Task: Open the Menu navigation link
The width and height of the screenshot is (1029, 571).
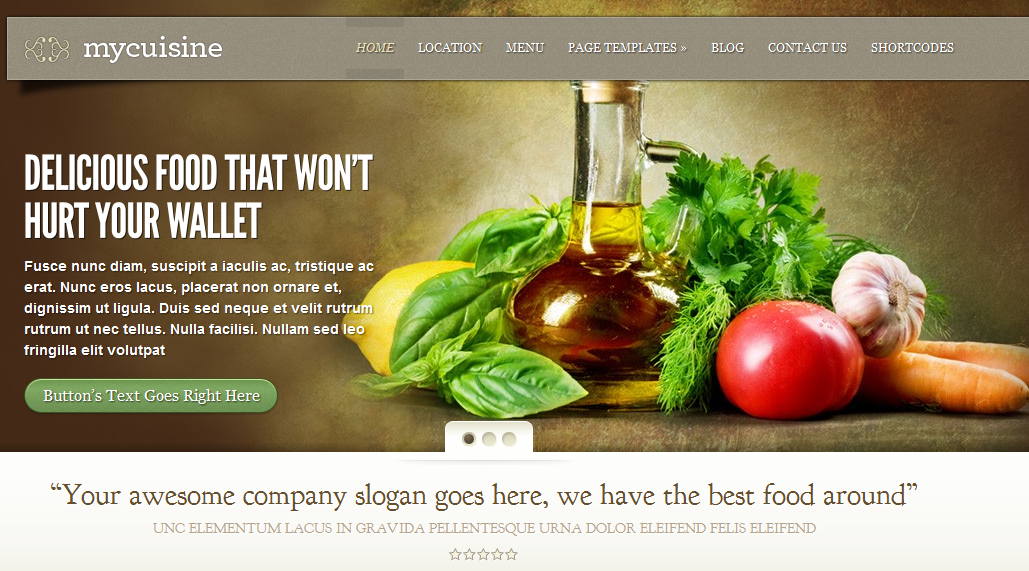Action: click(525, 48)
